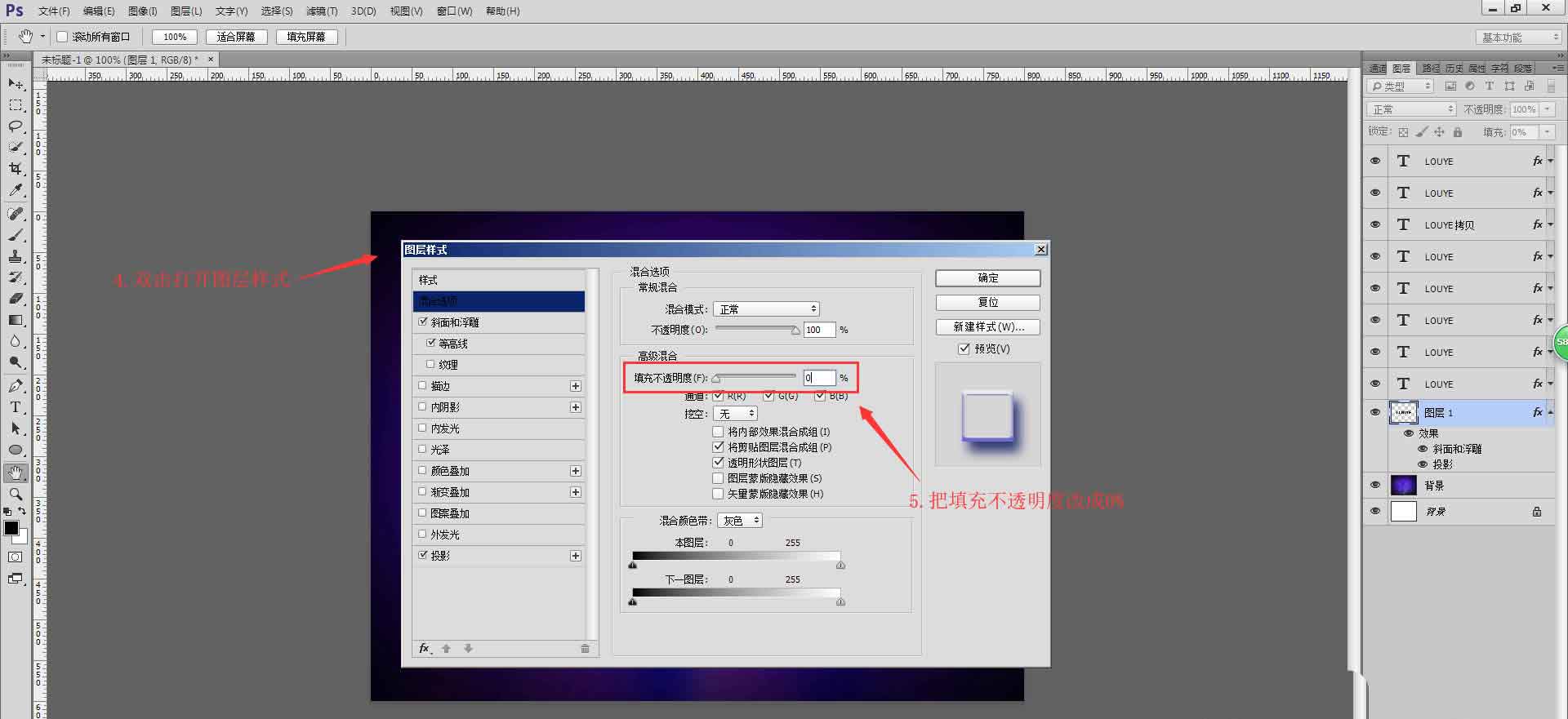Select the Dodge tool
This screenshot has width=1568, height=719.
tap(16, 362)
